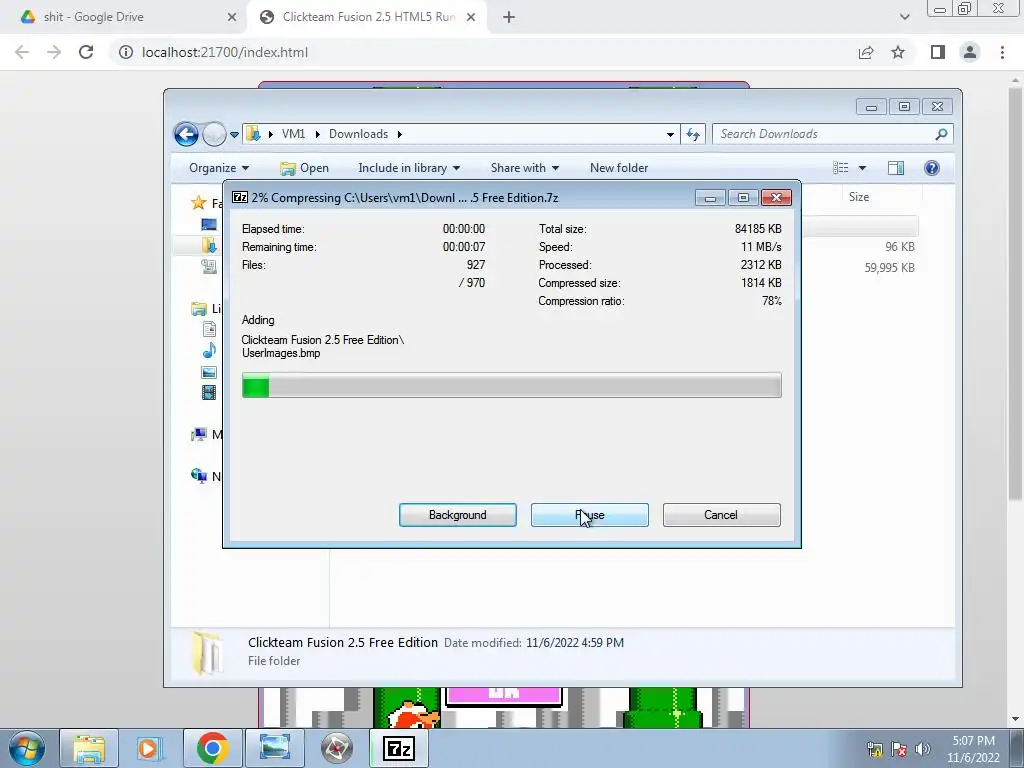Close the Google Drive tab

tap(232, 17)
